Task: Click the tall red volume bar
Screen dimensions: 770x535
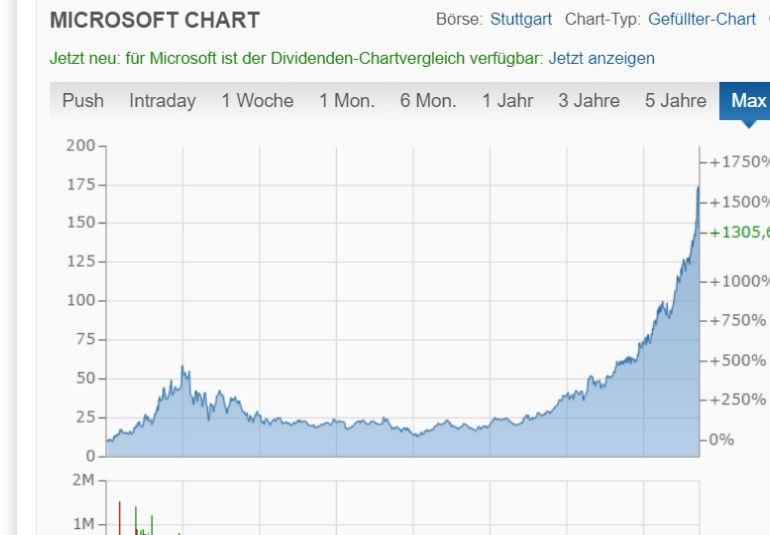Action: [x=119, y=516]
